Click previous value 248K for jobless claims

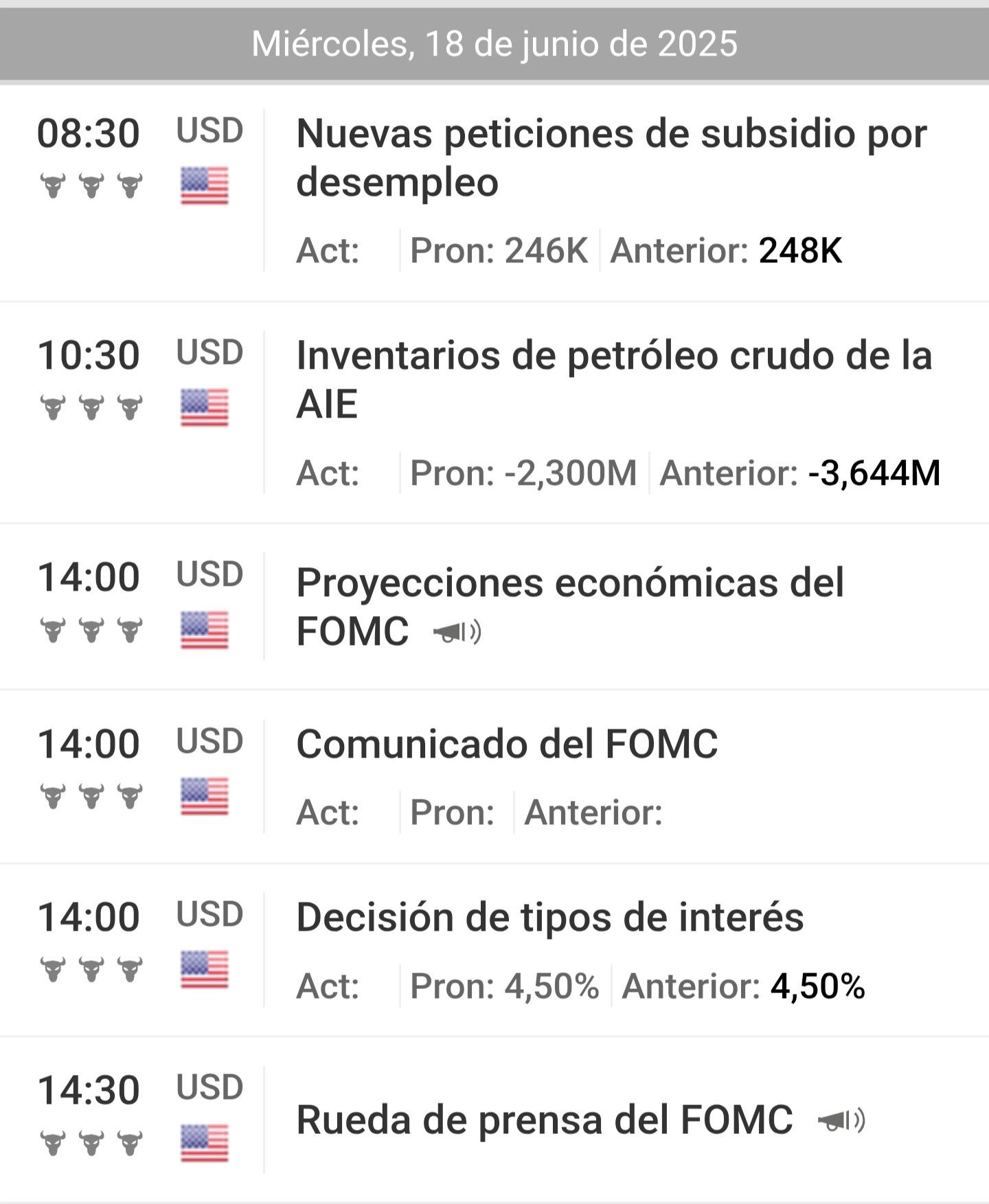(800, 251)
